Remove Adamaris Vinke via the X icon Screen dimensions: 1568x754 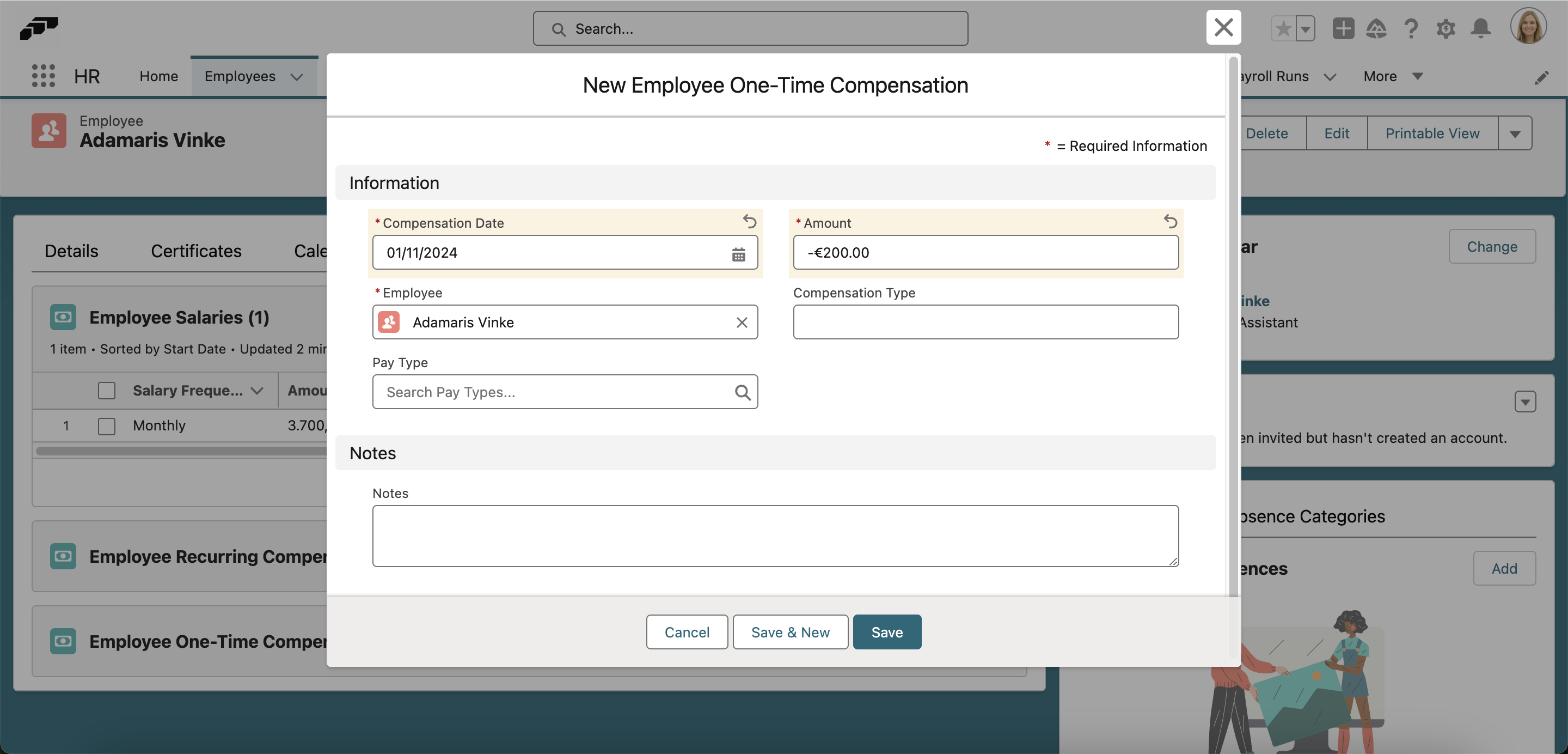[x=742, y=322]
